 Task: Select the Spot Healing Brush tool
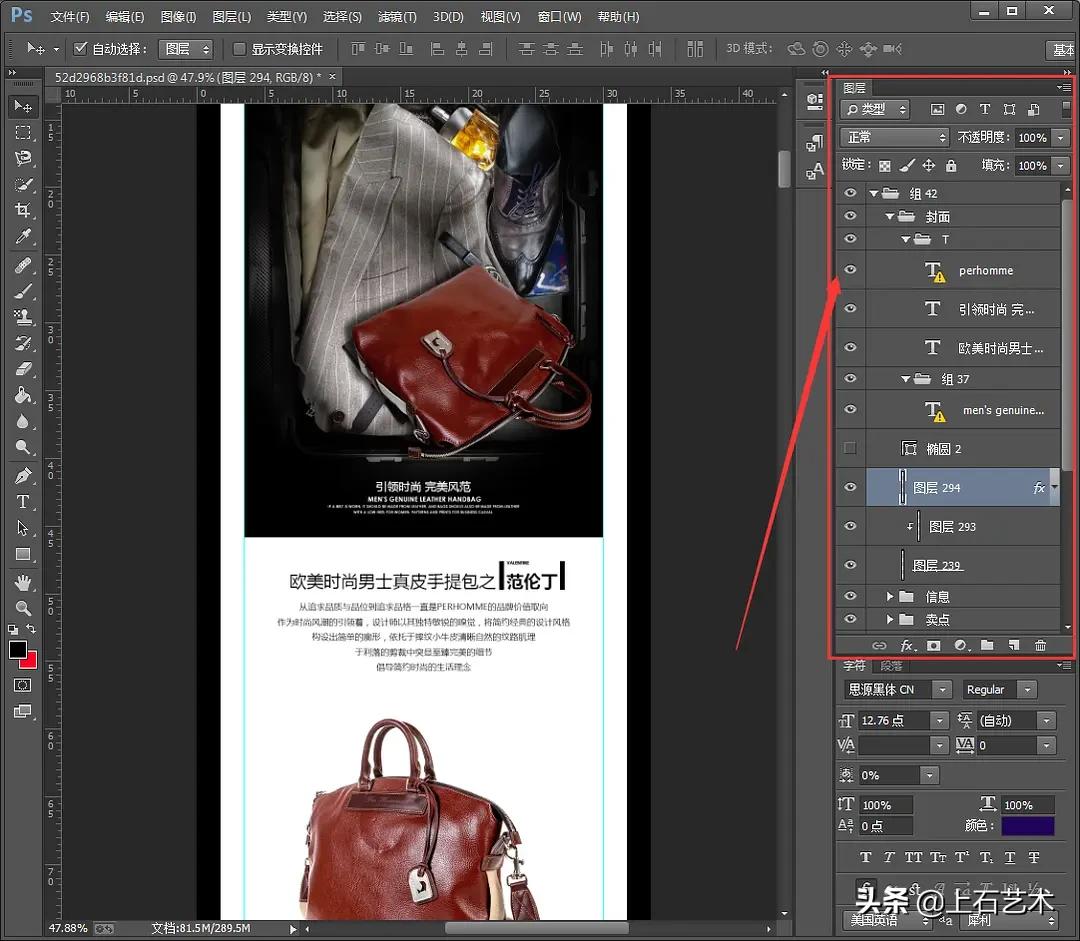23,265
